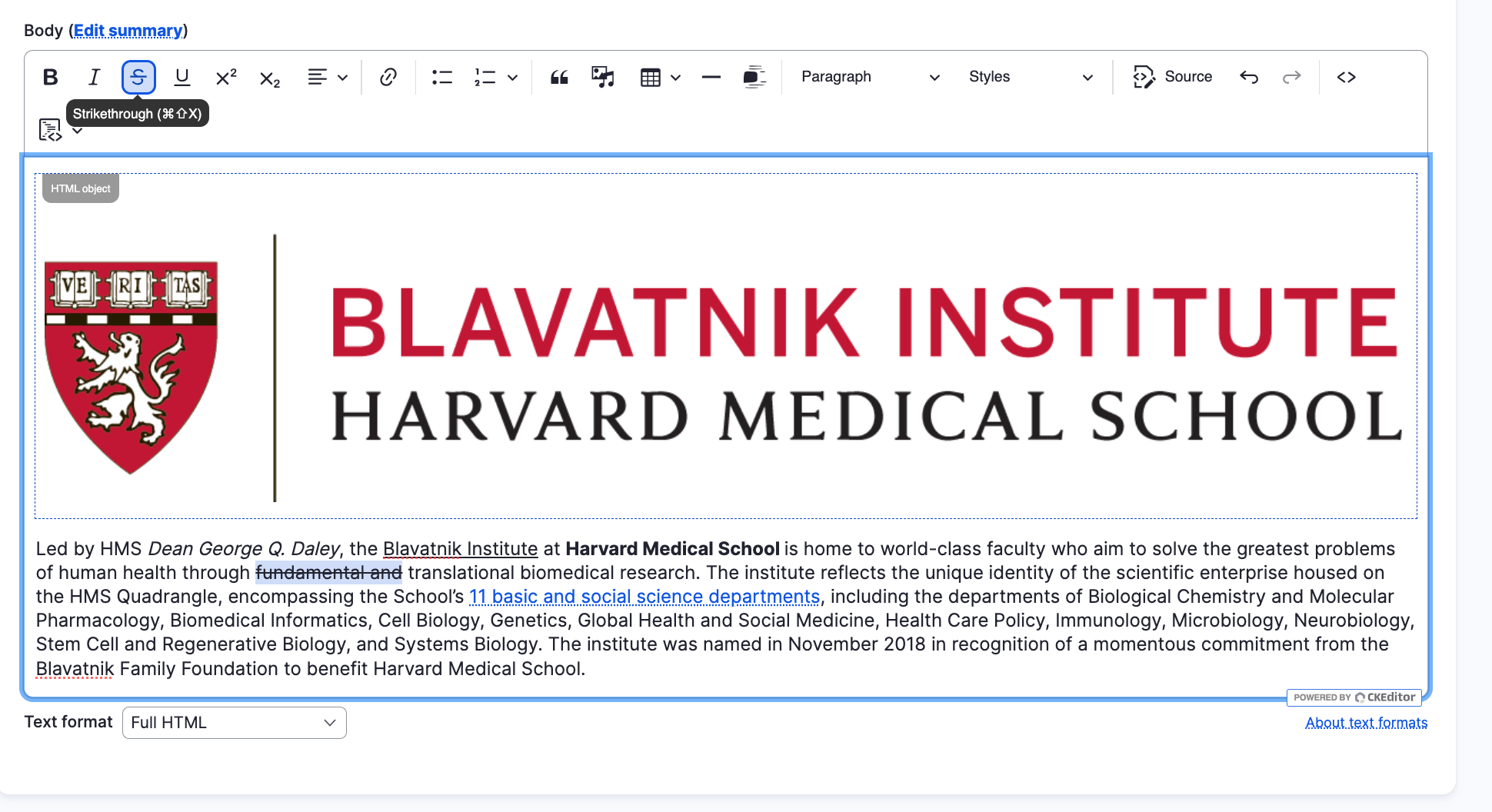Click the struck-through 'fundamental and' text
The height and width of the screenshot is (812, 1492).
coord(329,573)
